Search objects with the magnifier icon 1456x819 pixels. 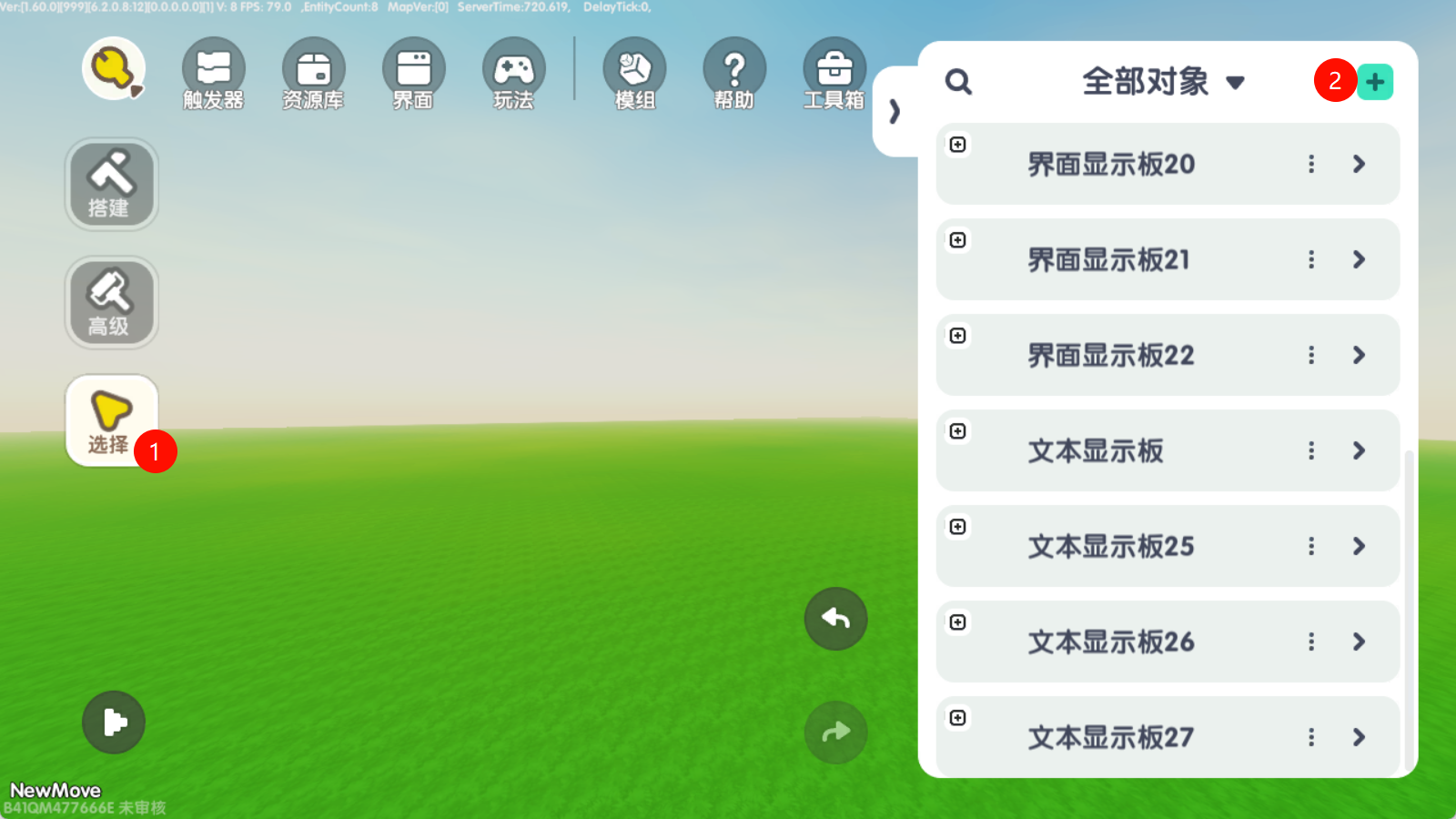click(x=958, y=82)
